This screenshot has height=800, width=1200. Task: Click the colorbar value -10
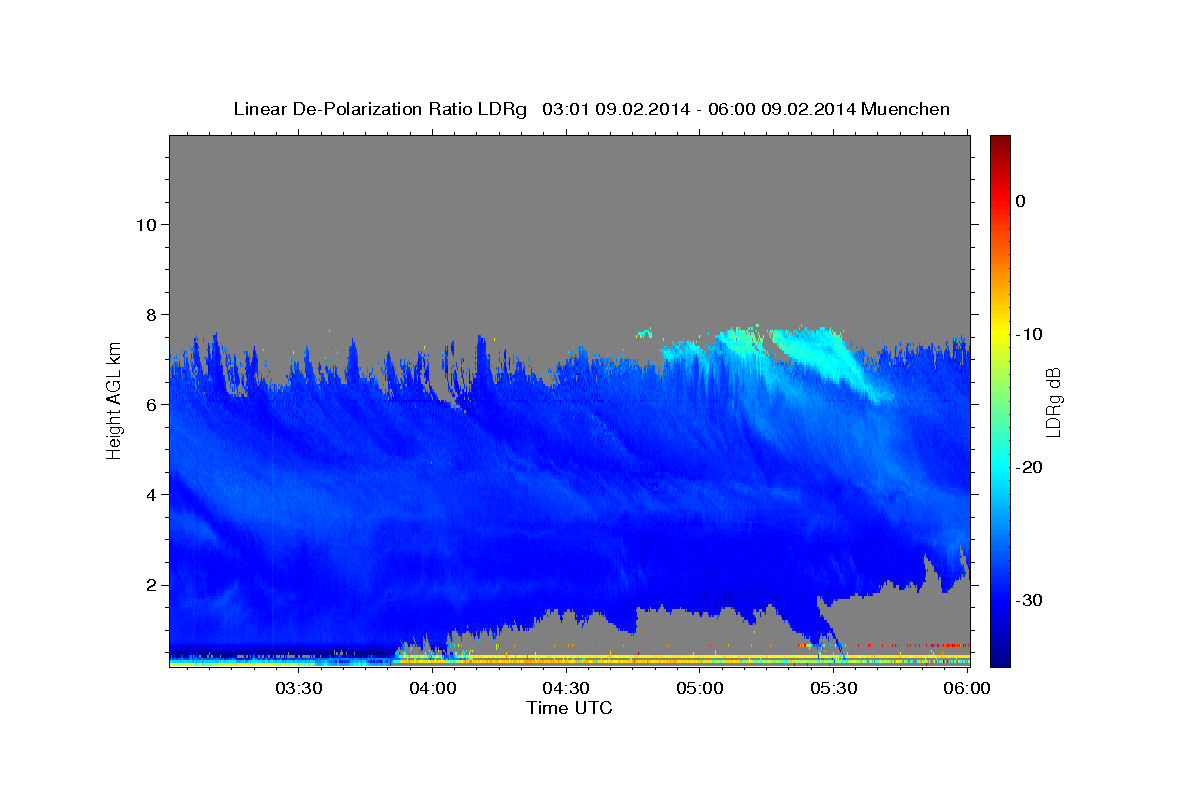[x=1028, y=334]
